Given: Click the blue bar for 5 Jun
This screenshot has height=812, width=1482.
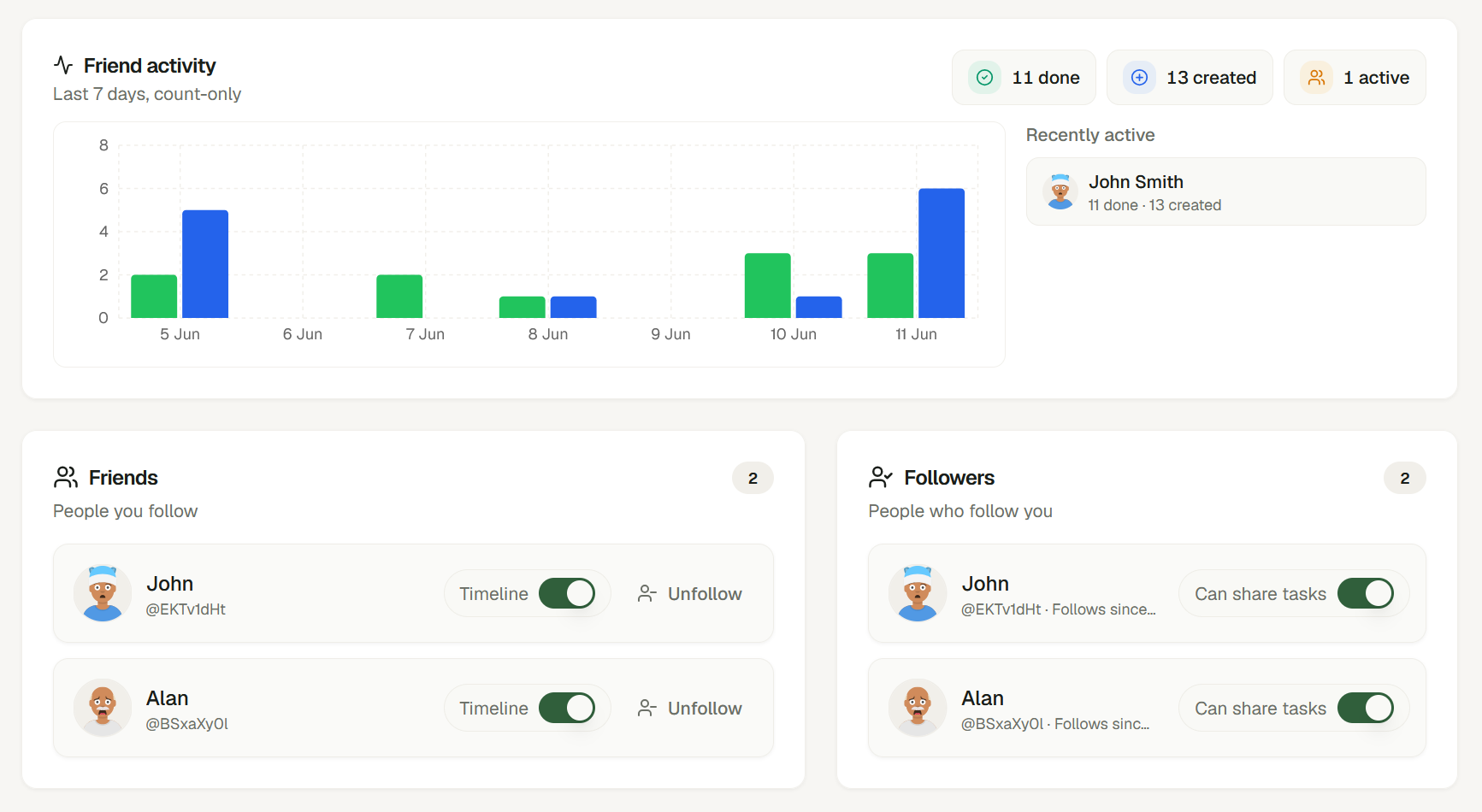Looking at the screenshot, I should click(205, 264).
